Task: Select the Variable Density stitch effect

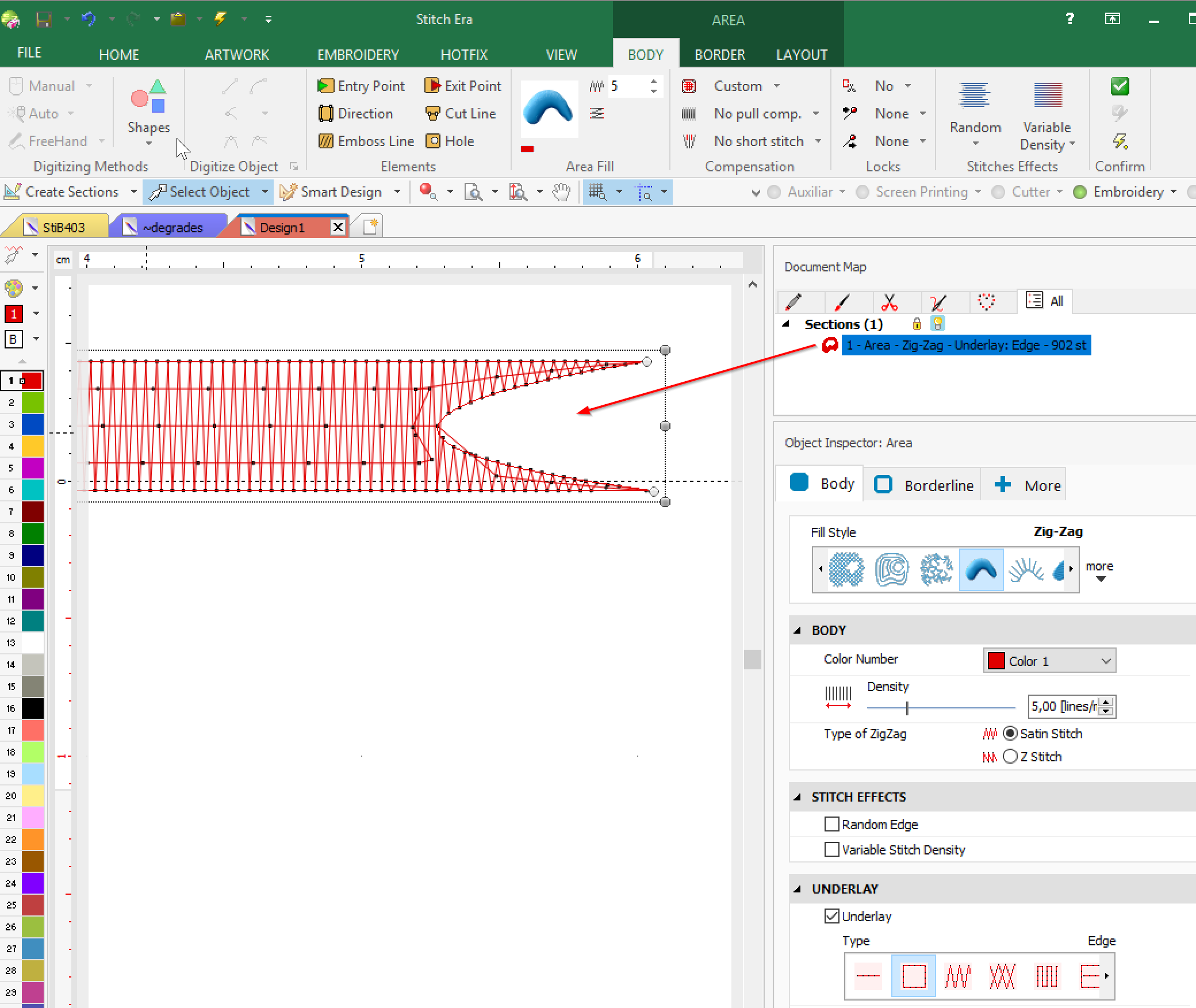Action: tap(1047, 116)
